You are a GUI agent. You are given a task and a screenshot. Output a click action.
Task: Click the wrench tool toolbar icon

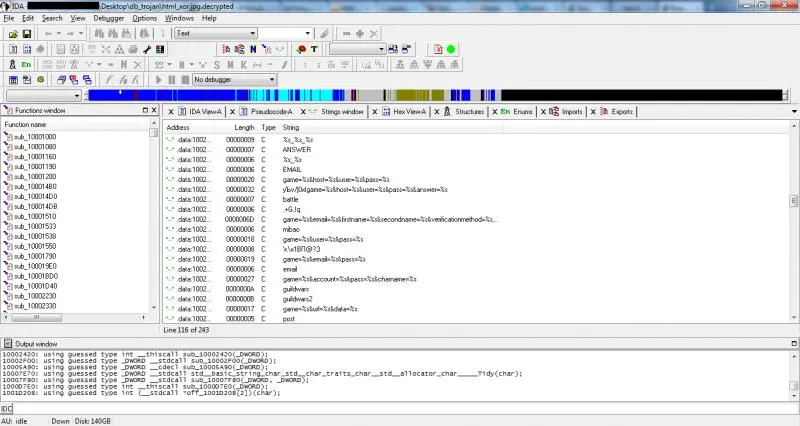147,49
